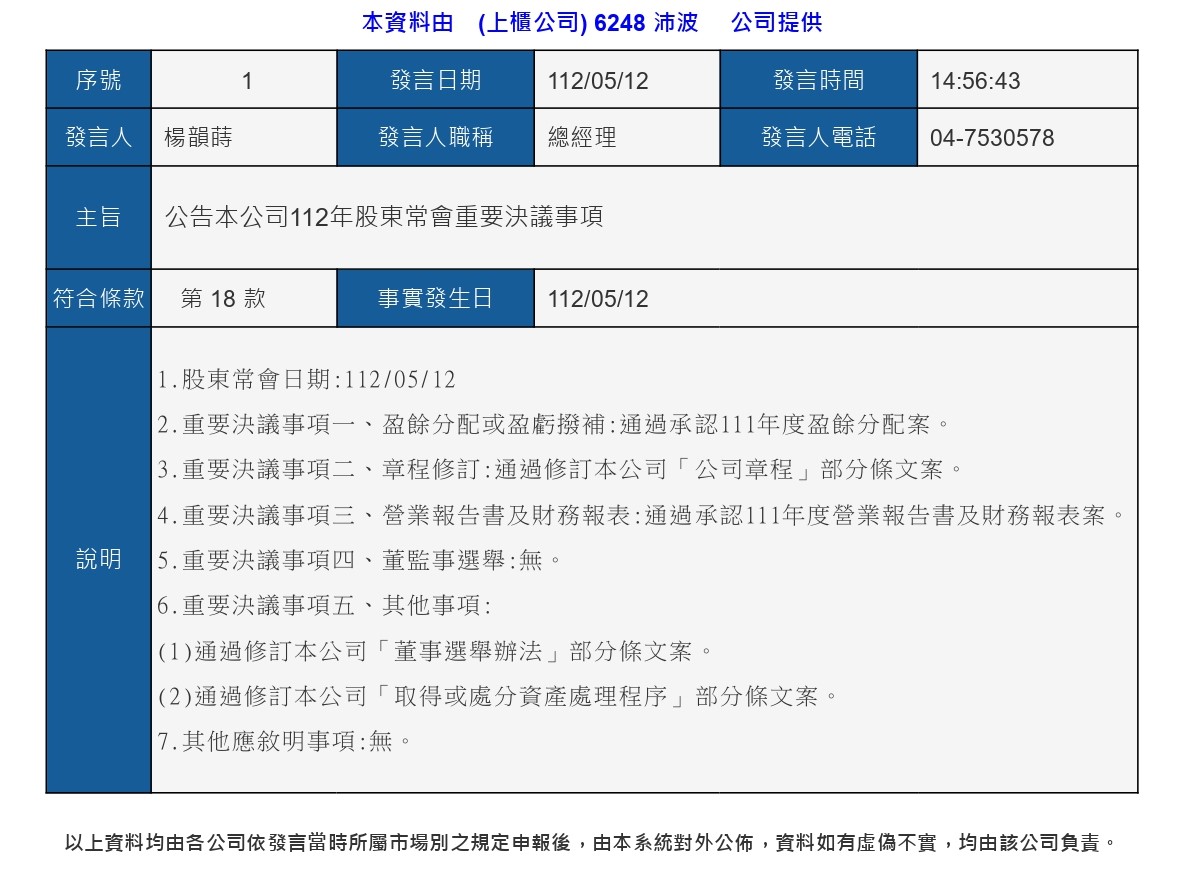Viewport: 1189px width, 876px height.
Task: Click the 主旨 header cell
Action: click(99, 218)
